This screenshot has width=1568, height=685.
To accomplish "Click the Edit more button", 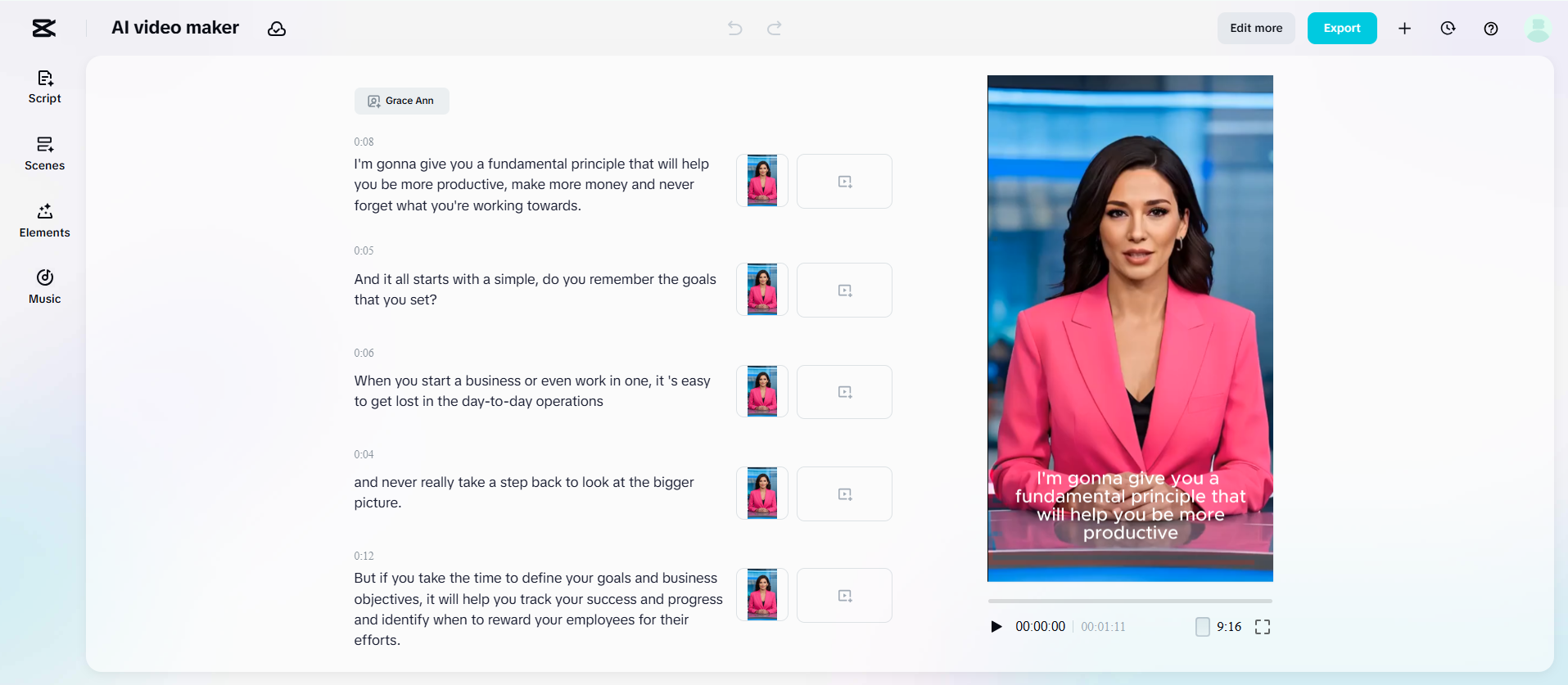I will click(1256, 29).
